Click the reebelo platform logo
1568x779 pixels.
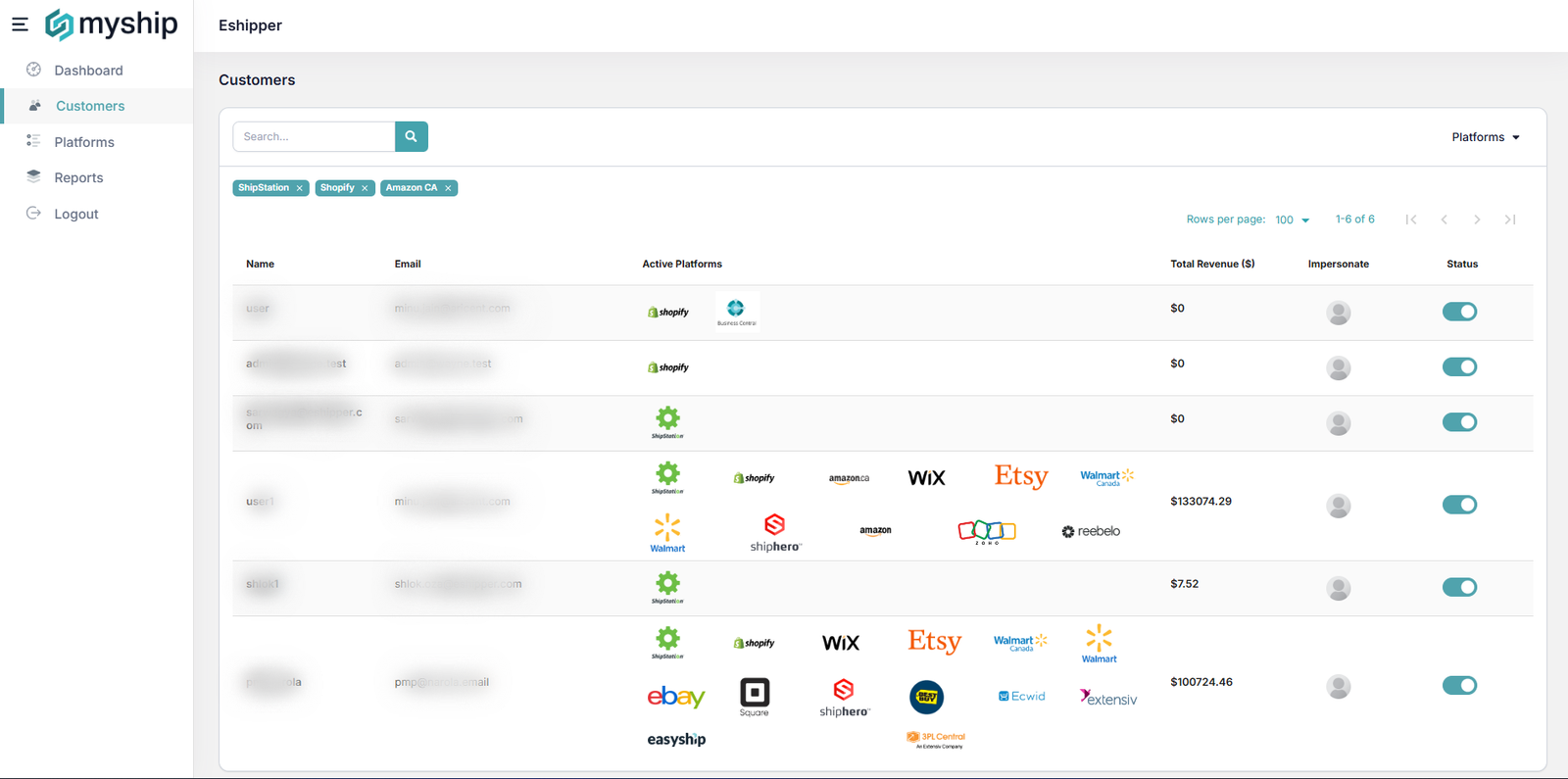coord(1091,531)
